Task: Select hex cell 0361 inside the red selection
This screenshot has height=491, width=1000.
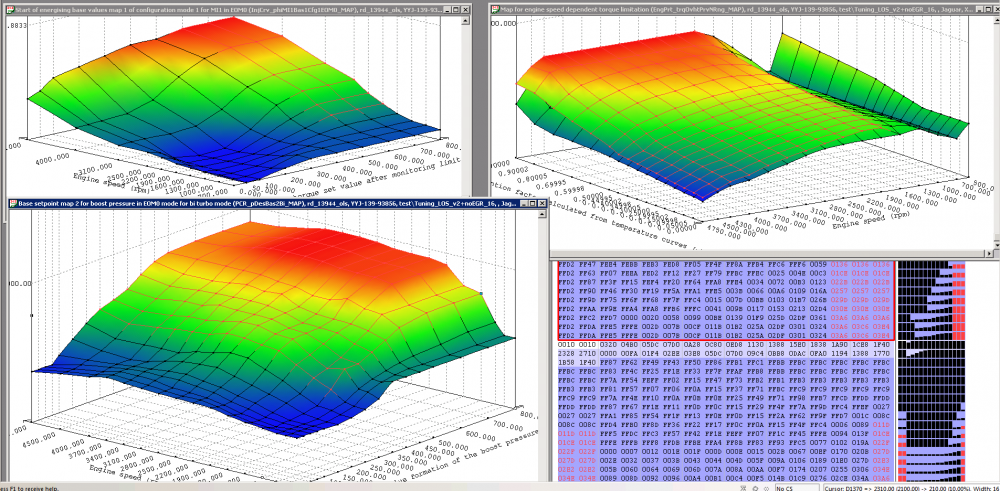Action: [818, 317]
